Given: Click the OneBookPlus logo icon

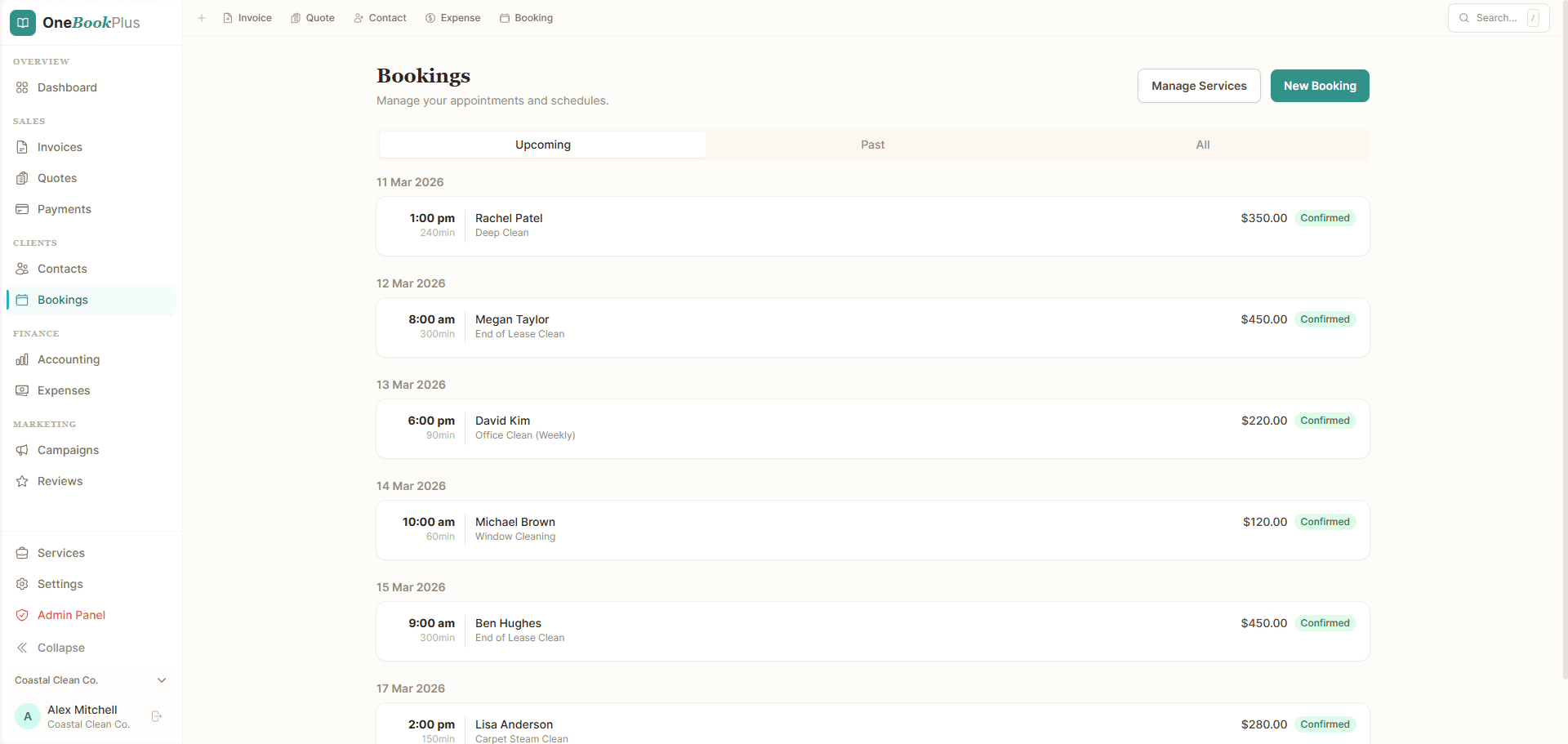Looking at the screenshot, I should tap(23, 23).
